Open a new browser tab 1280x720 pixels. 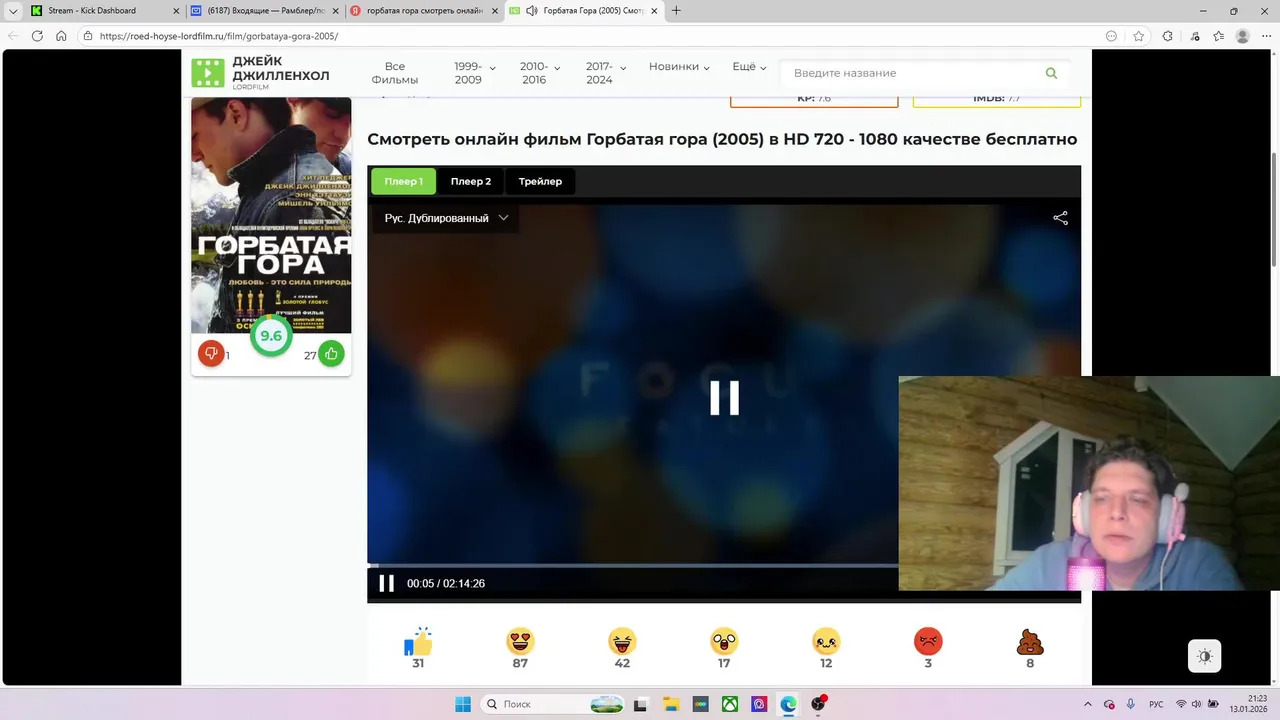coord(676,11)
